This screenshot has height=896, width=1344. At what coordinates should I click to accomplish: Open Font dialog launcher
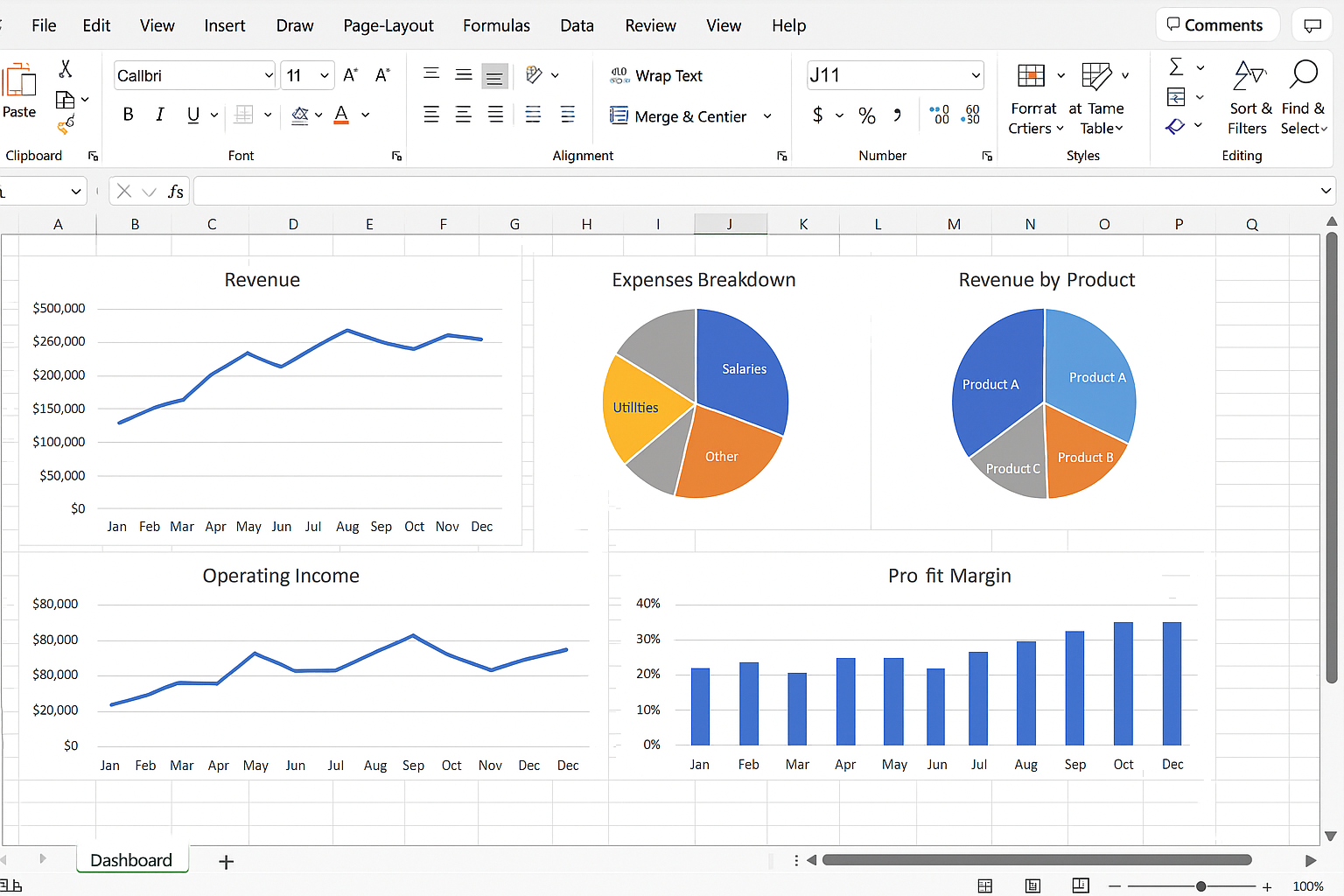pyautogui.click(x=396, y=156)
